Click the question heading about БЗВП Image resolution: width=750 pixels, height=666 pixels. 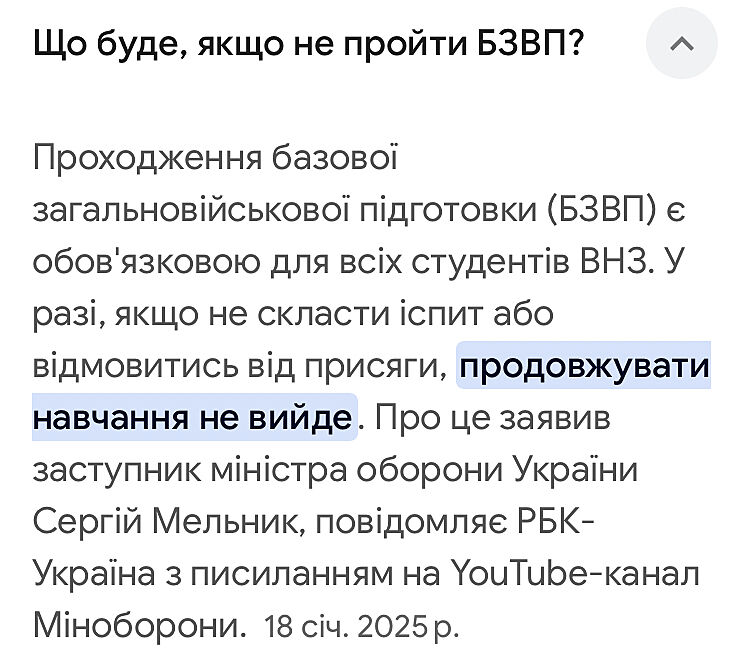[x=309, y=45]
